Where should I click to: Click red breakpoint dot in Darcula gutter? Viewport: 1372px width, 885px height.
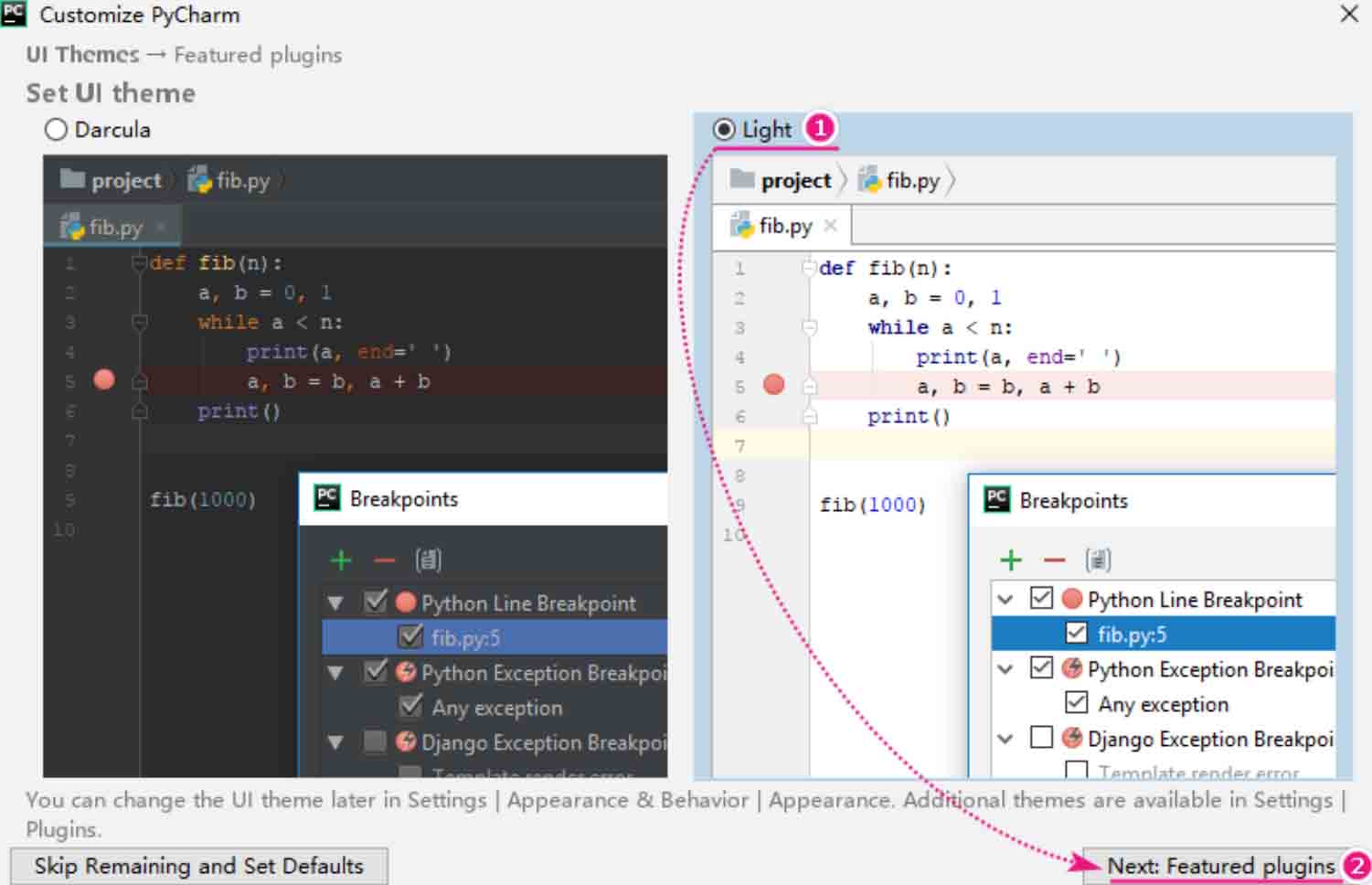coord(104,379)
